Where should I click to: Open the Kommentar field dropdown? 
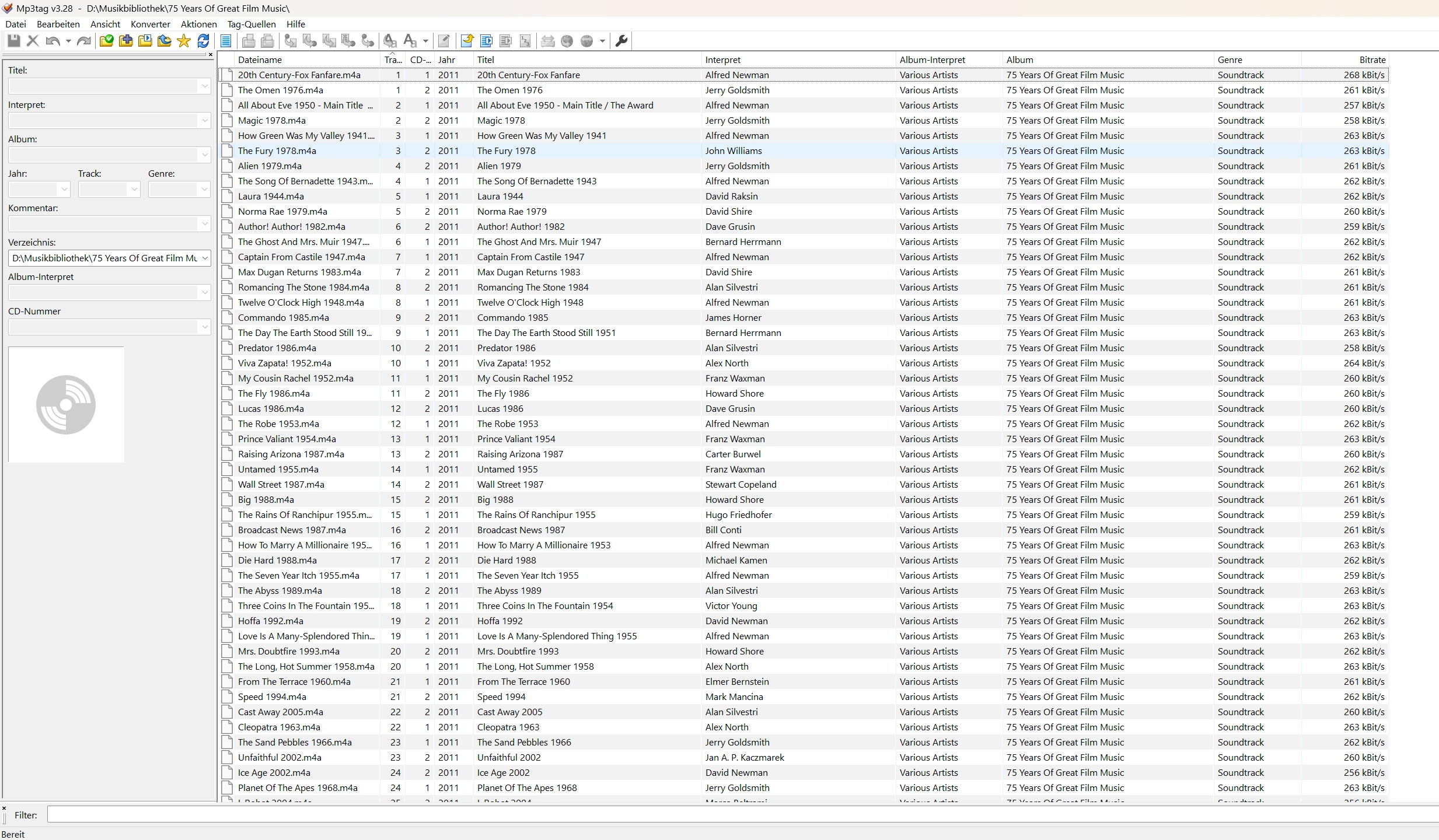(204, 224)
